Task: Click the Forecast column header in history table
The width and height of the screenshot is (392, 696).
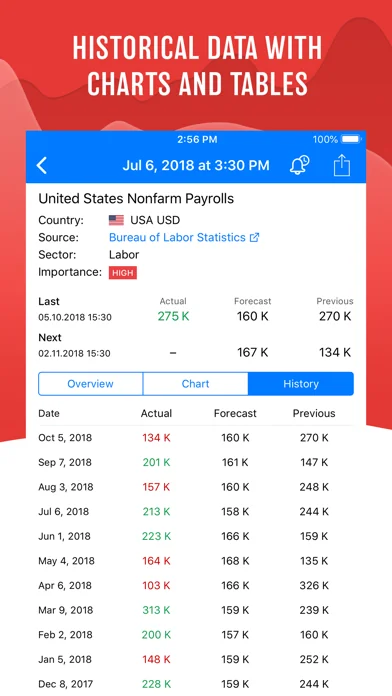Action: (x=235, y=413)
